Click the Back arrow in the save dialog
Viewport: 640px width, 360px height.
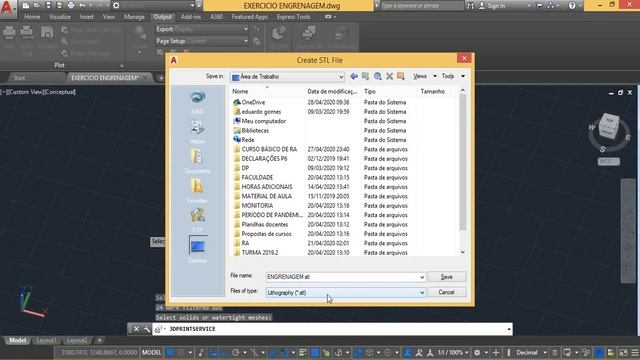tap(354, 76)
